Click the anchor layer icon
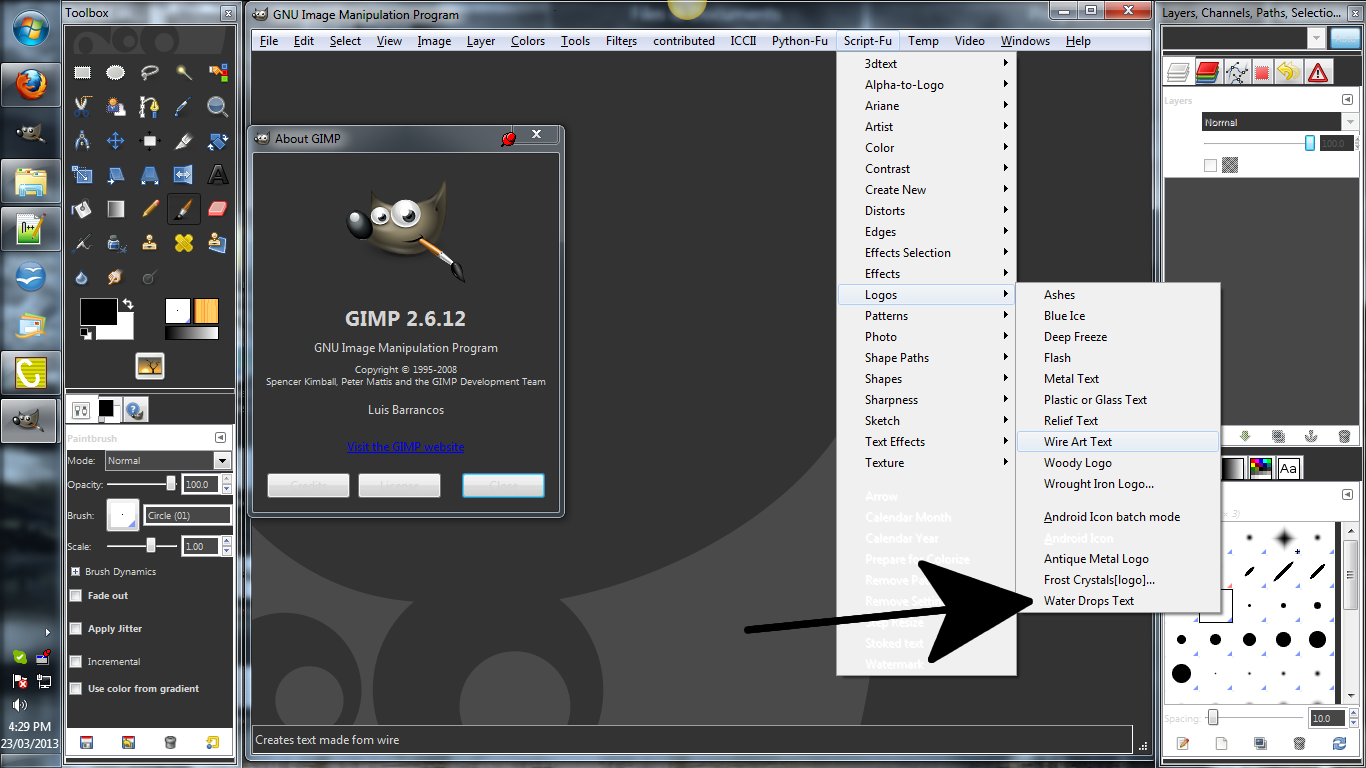This screenshot has width=1366, height=768. click(1311, 436)
